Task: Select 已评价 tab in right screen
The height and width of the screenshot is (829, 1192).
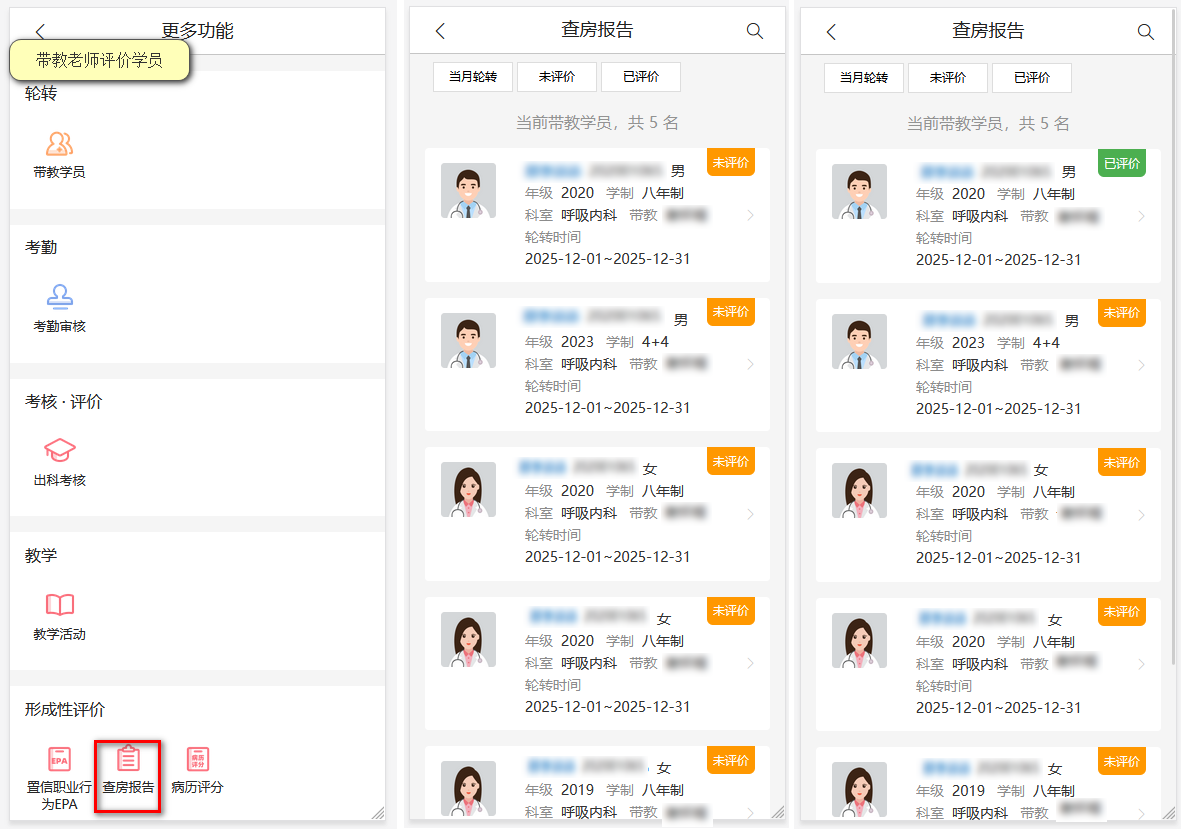Action: tap(1032, 78)
